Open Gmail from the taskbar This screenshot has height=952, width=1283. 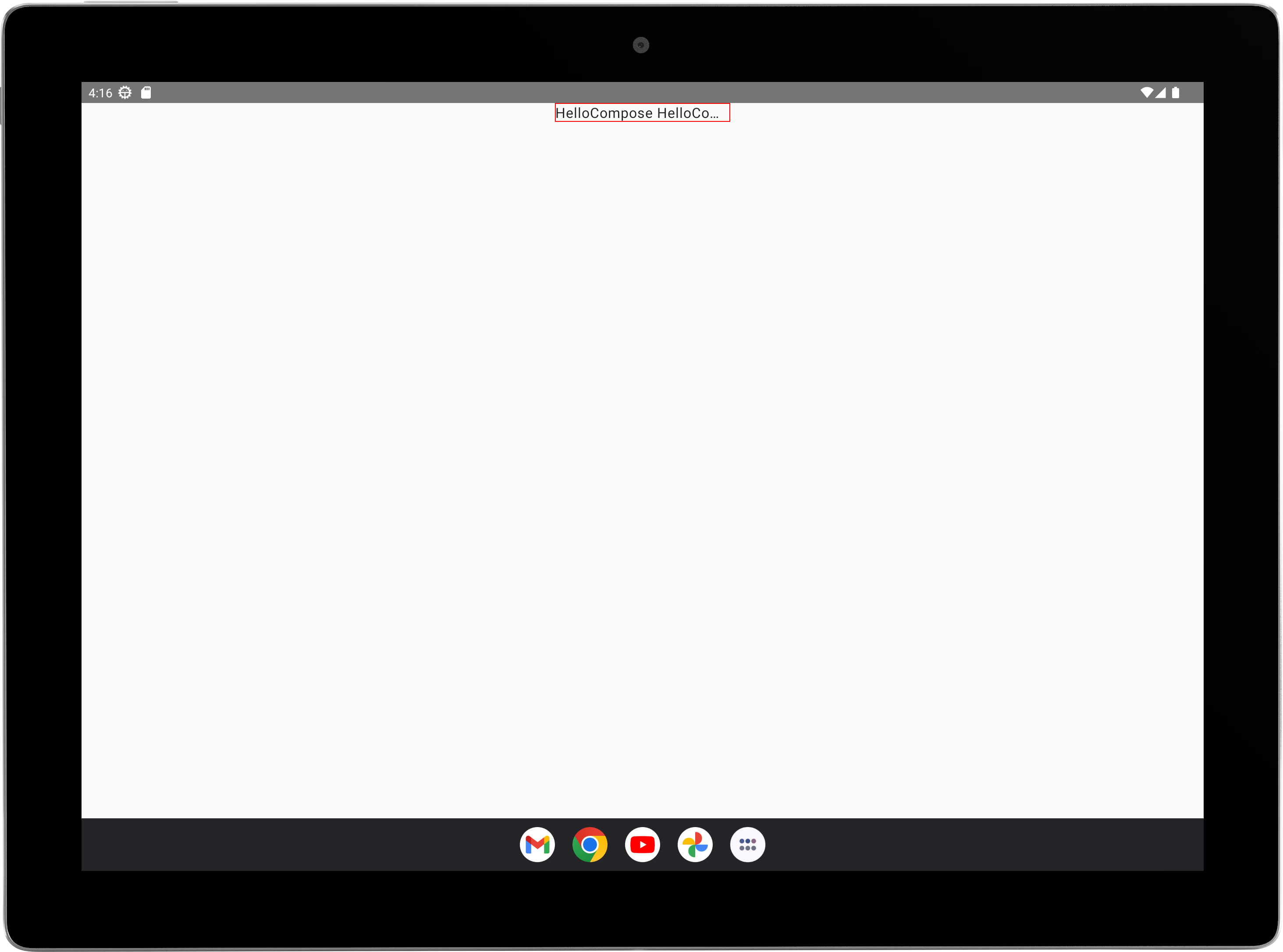point(537,845)
